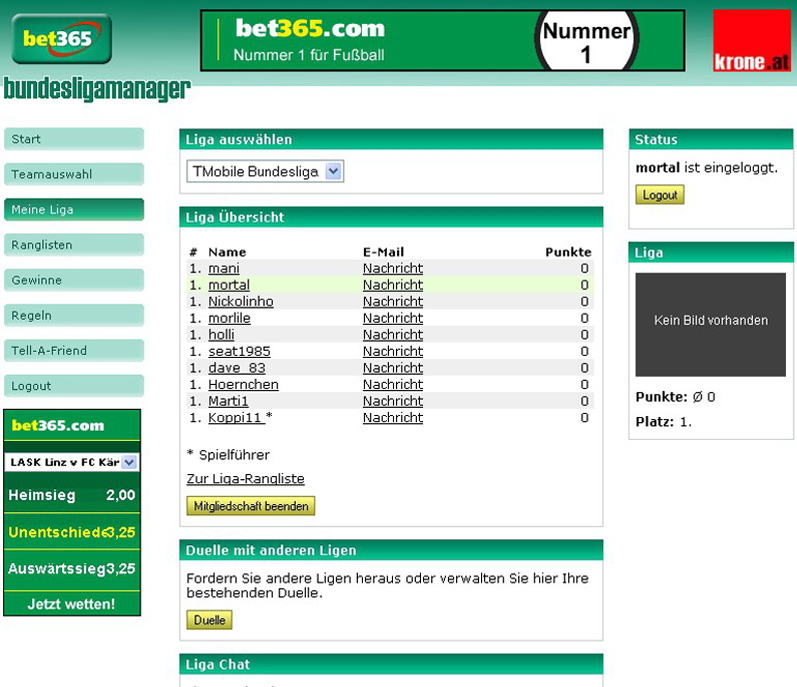Send Nachricht to mortal
797x687 pixels.
tap(393, 285)
